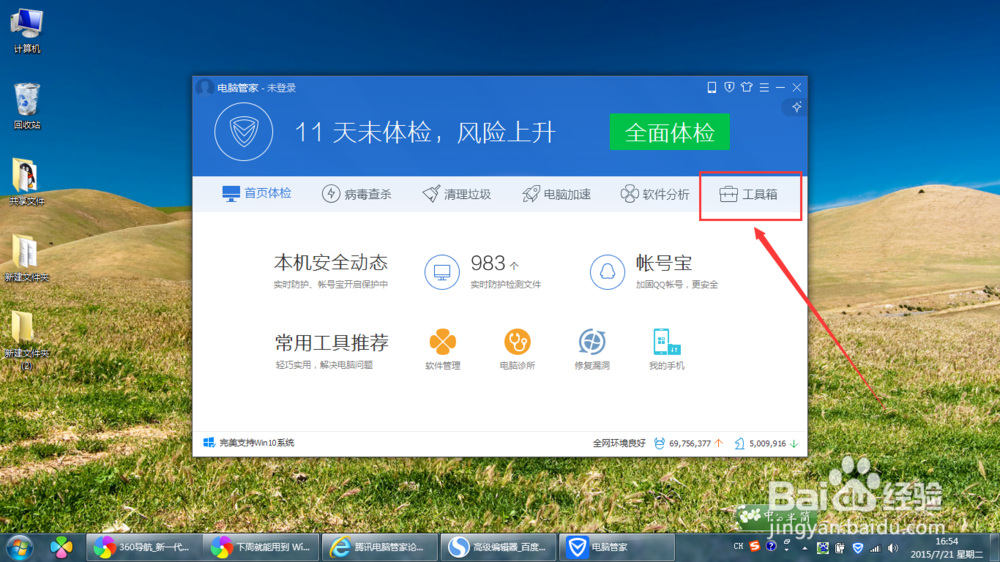This screenshot has height=562, width=1000.
Task: Click the power plug tray icon
Action: pyautogui.click(x=840, y=548)
